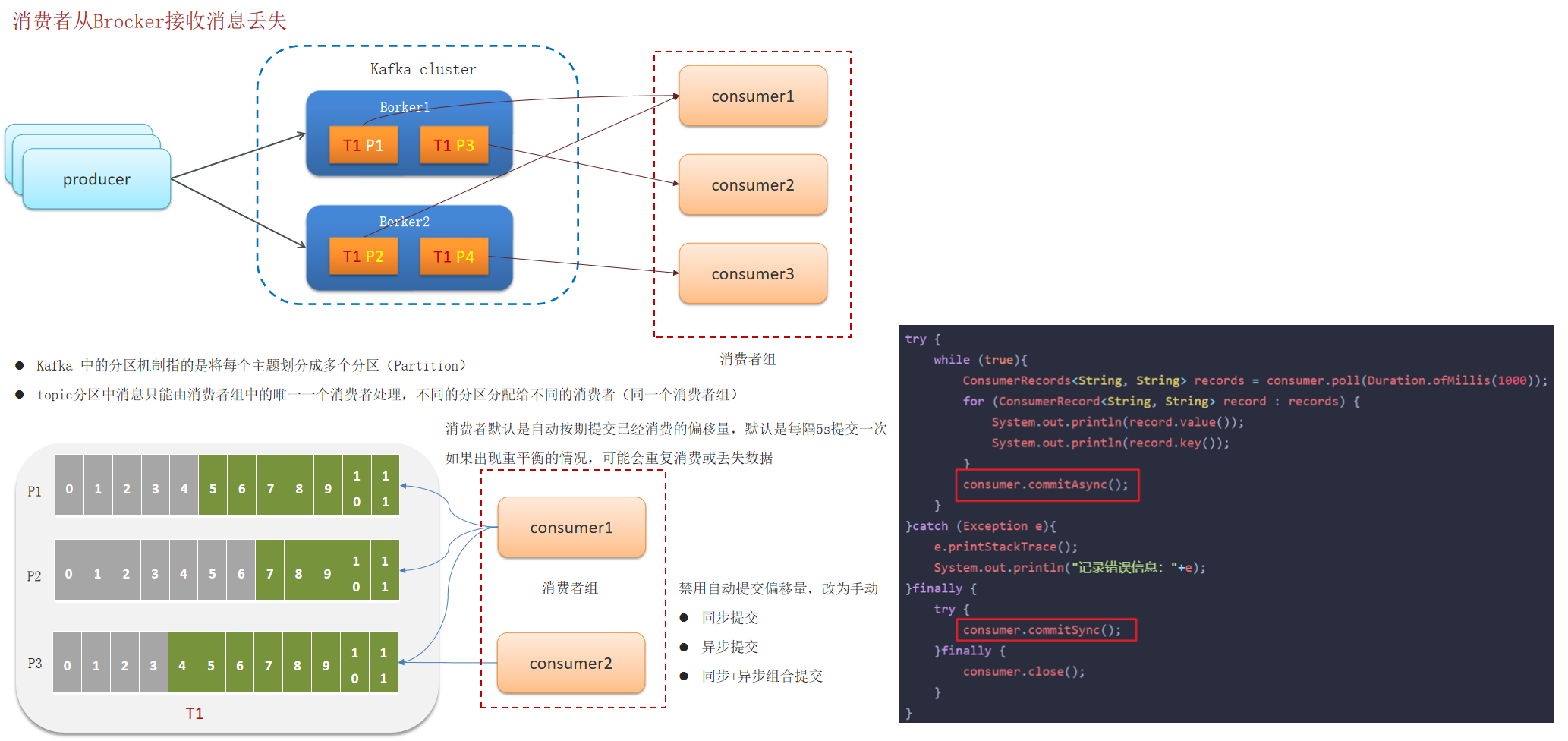The height and width of the screenshot is (741, 1568).
Task: Click the P3 partition label
Action: (x=34, y=664)
